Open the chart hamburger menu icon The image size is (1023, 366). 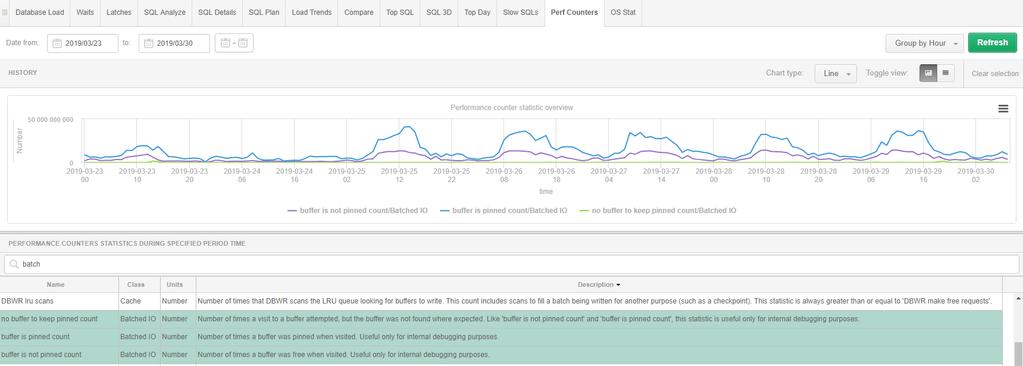pyautogui.click(x=1003, y=109)
